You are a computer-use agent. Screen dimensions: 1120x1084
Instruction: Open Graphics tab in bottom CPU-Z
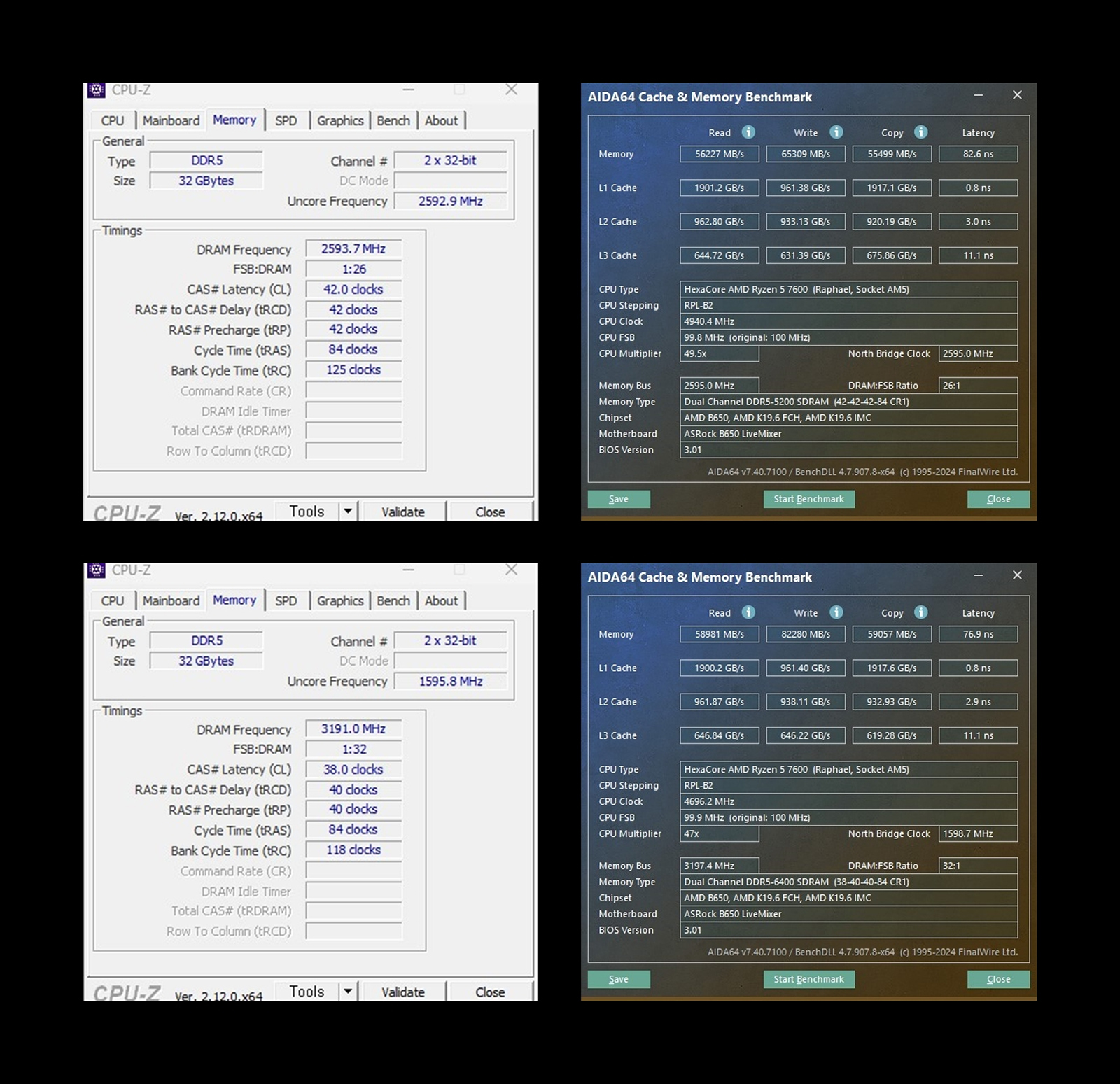tap(340, 600)
